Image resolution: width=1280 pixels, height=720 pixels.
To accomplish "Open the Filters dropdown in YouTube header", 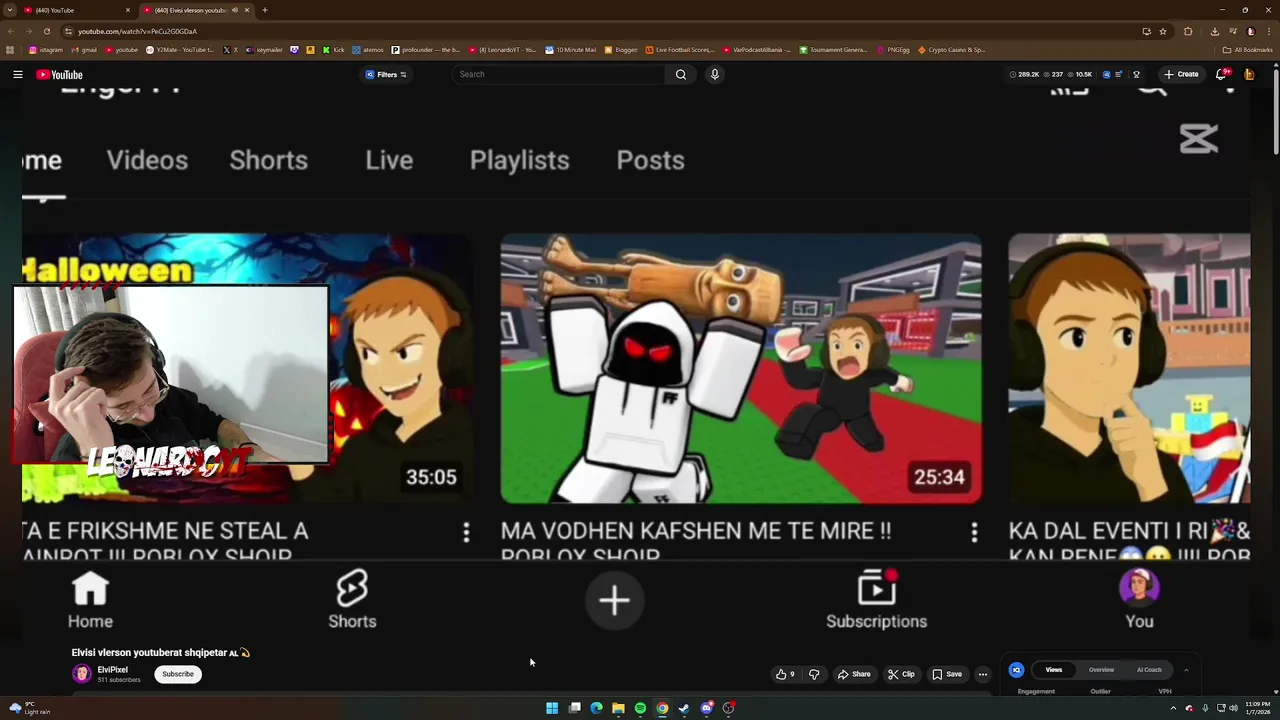I will [386, 74].
